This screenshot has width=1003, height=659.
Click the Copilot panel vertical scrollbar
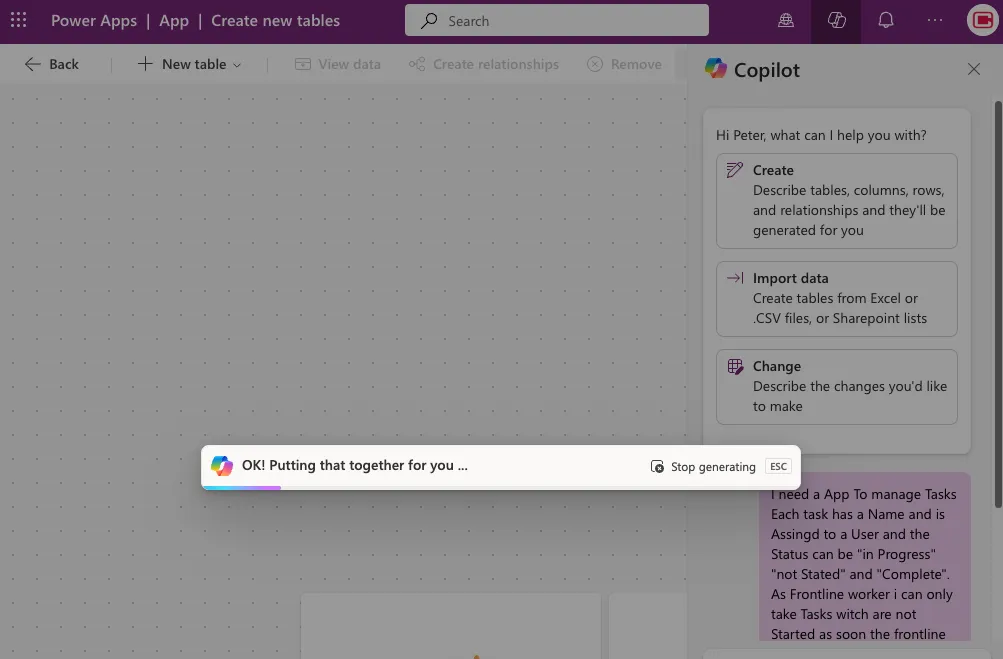pos(997,300)
